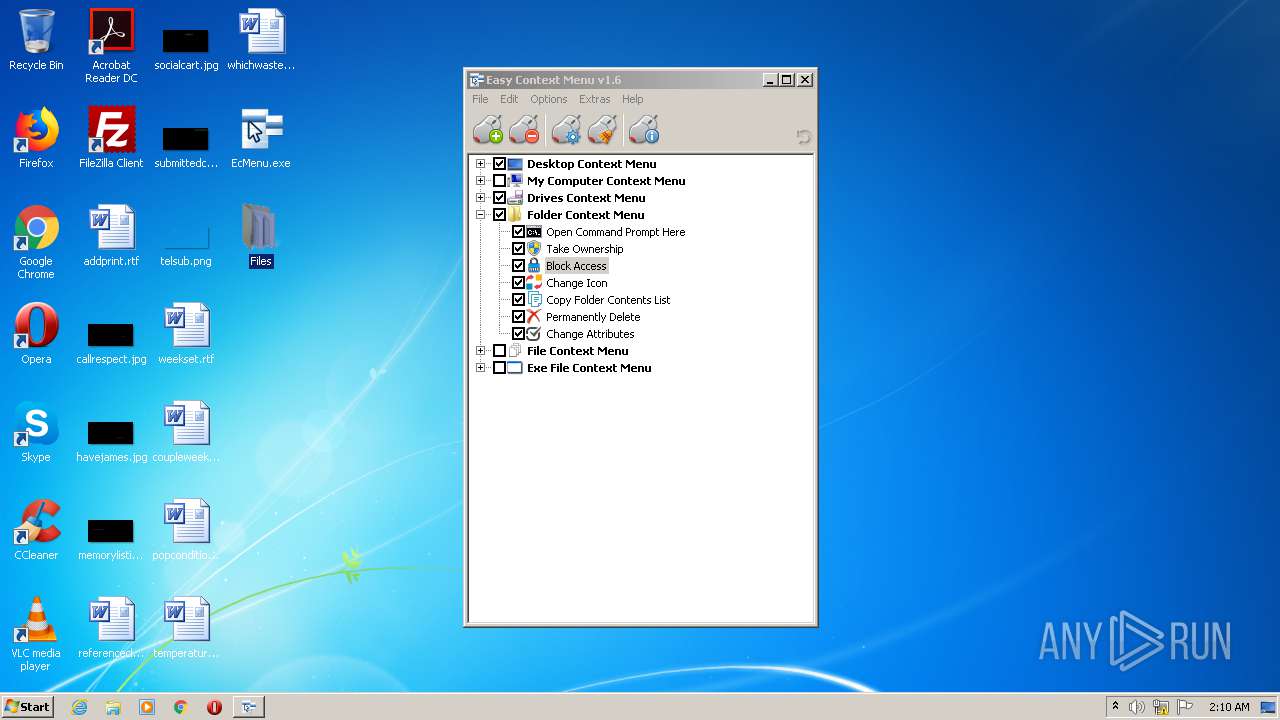Expand the File Context Menu node
The height and width of the screenshot is (720, 1280).
[481, 351]
